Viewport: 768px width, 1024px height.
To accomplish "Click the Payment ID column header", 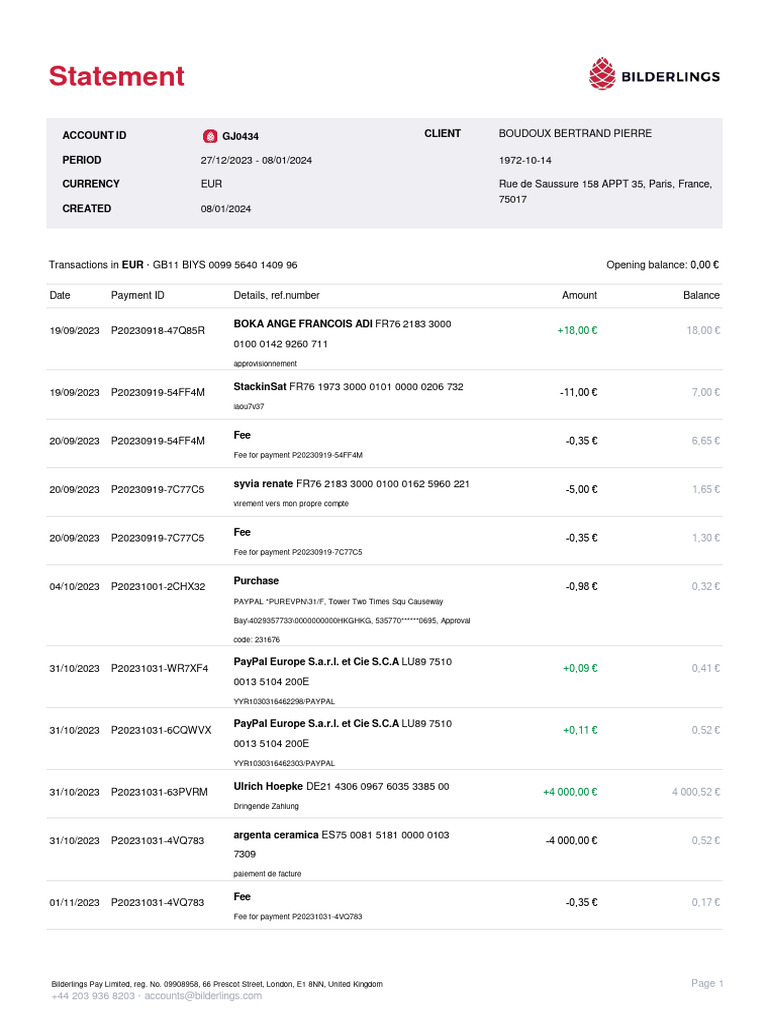I will pyautogui.click(x=138, y=295).
